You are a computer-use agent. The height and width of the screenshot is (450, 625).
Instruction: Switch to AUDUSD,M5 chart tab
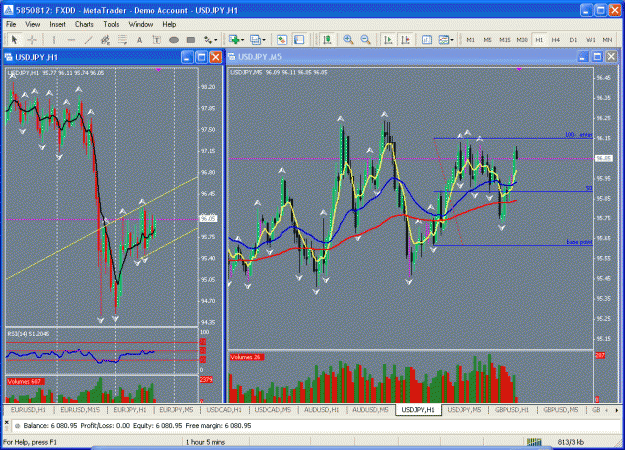pyautogui.click(x=370, y=410)
